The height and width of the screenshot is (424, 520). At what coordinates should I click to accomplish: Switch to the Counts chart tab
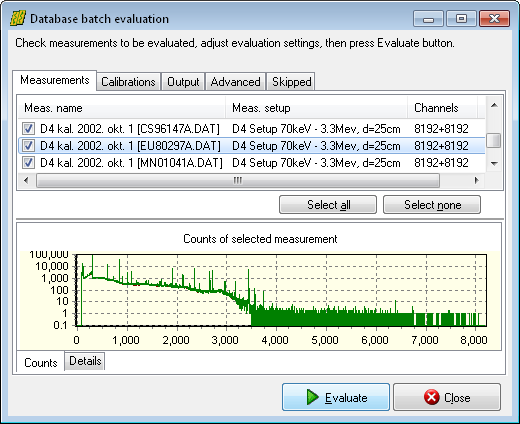[x=40, y=362]
